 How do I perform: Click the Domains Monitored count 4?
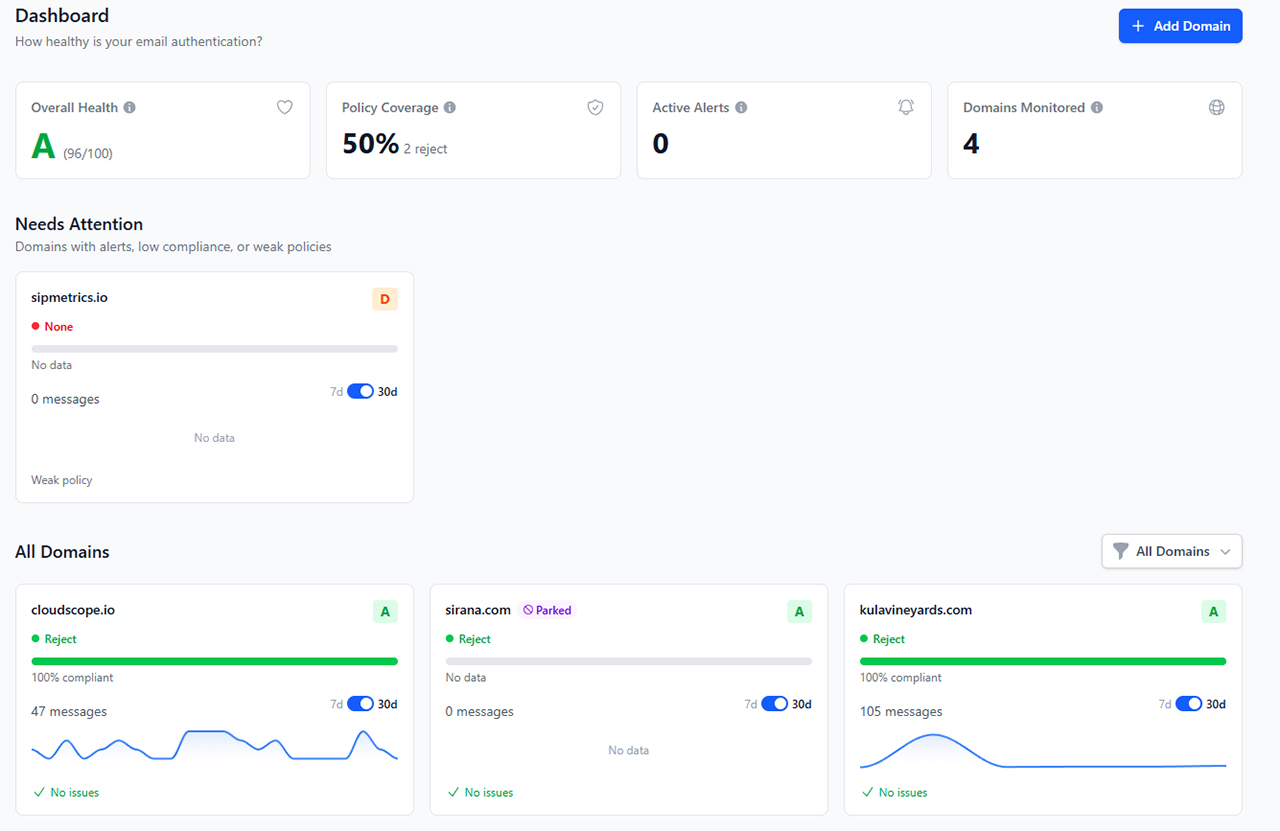(971, 144)
